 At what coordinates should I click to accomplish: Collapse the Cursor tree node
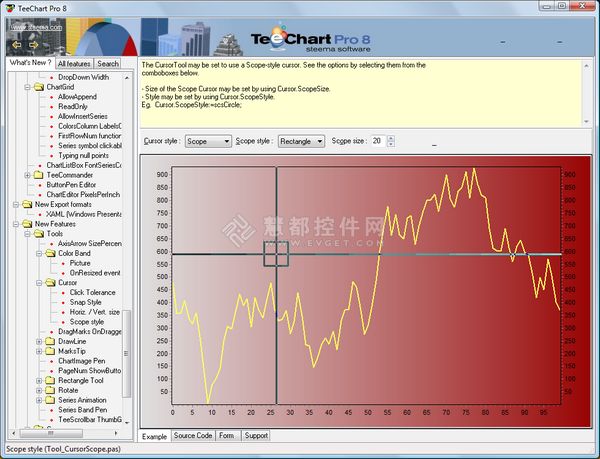point(39,283)
